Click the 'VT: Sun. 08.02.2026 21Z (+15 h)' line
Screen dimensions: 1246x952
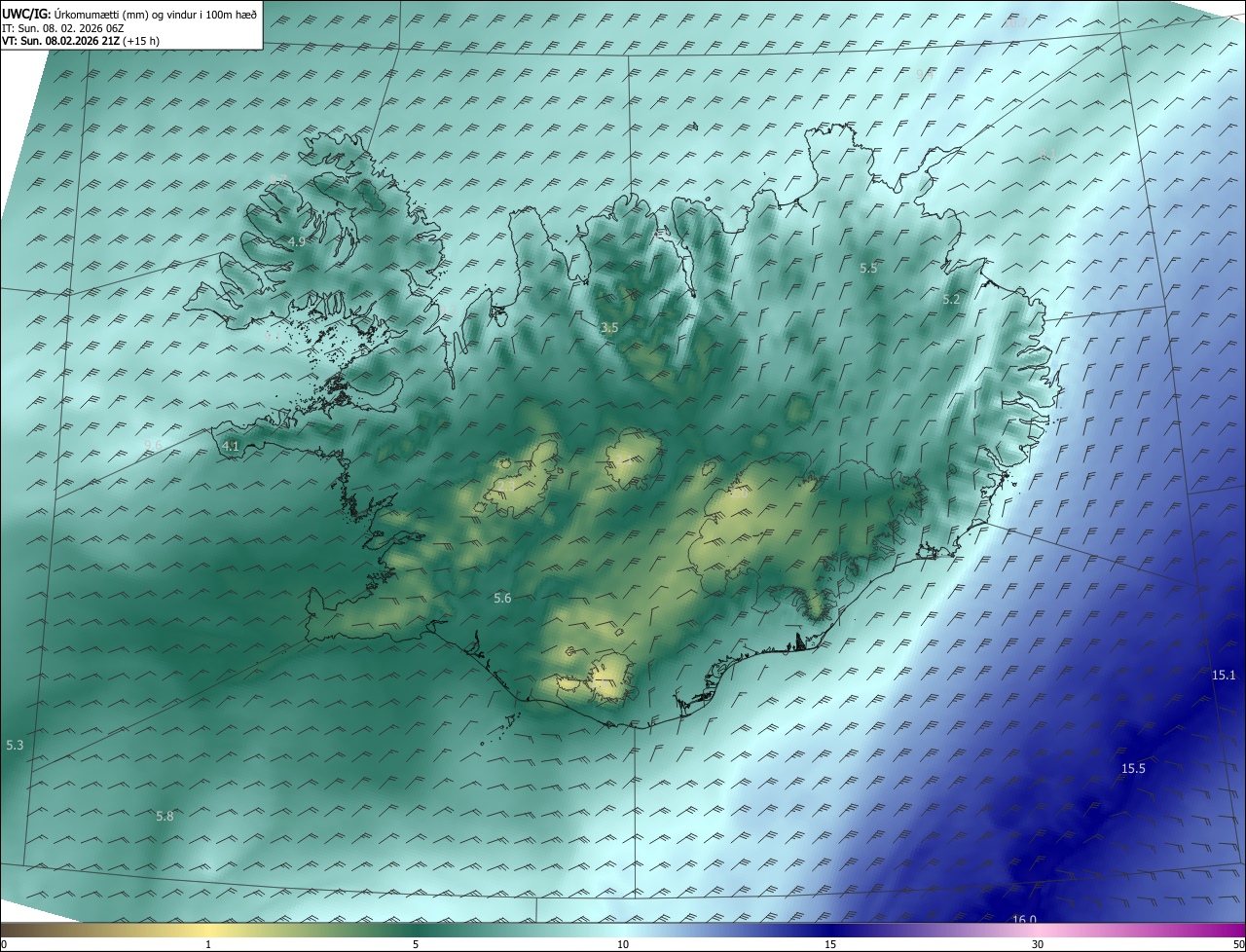tap(81, 41)
